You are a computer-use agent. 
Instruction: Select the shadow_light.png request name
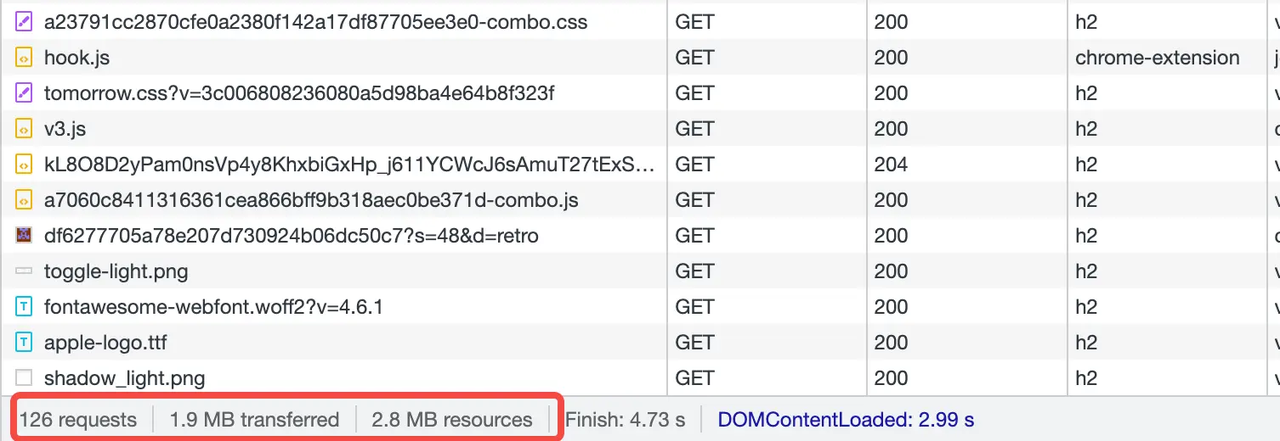(124, 378)
